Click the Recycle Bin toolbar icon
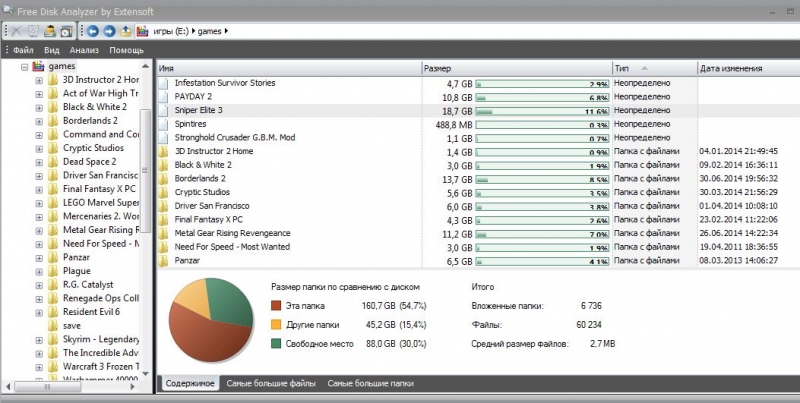This screenshot has height=403, width=800. pyautogui.click(x=33, y=31)
